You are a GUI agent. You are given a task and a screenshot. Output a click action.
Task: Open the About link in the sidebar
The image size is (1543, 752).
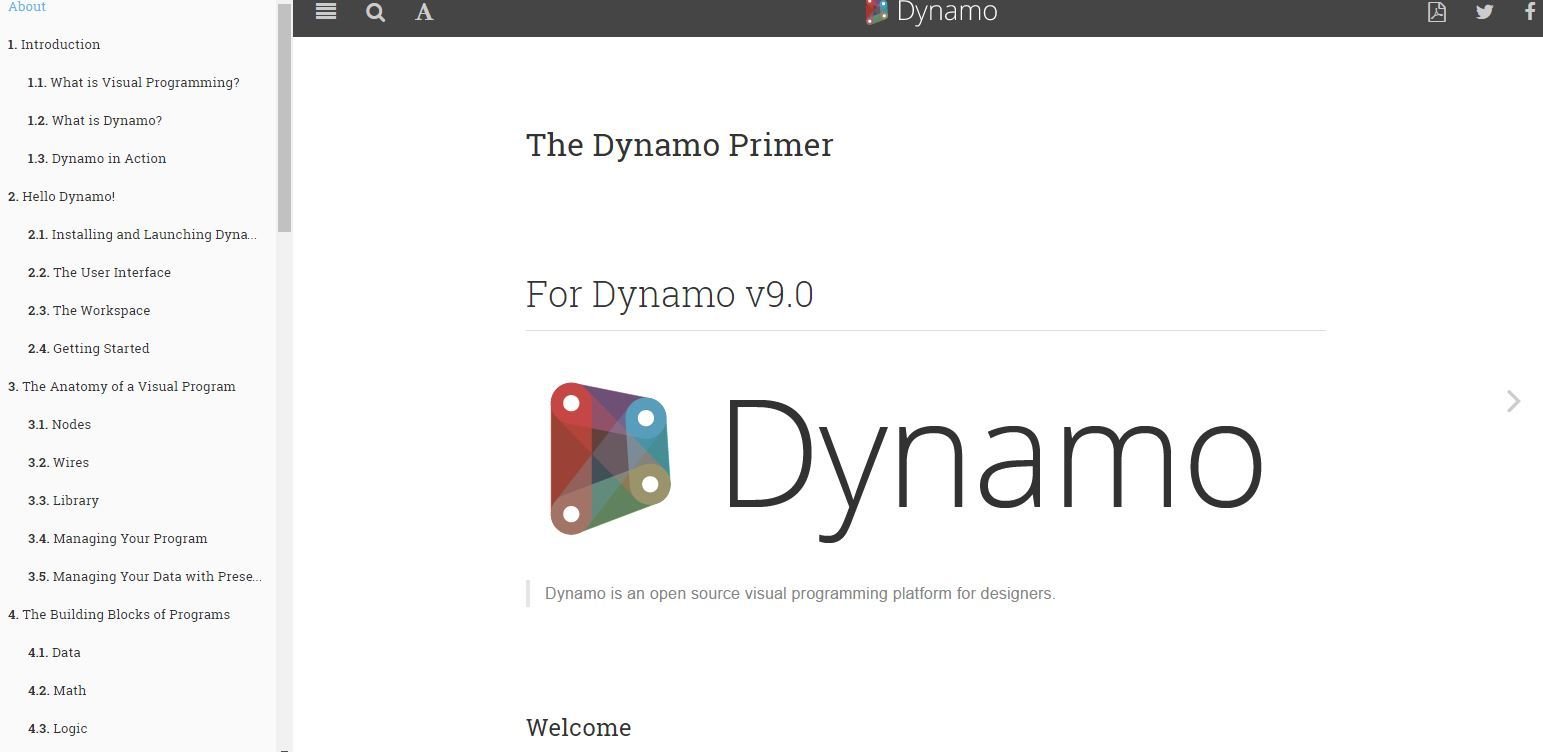[27, 7]
